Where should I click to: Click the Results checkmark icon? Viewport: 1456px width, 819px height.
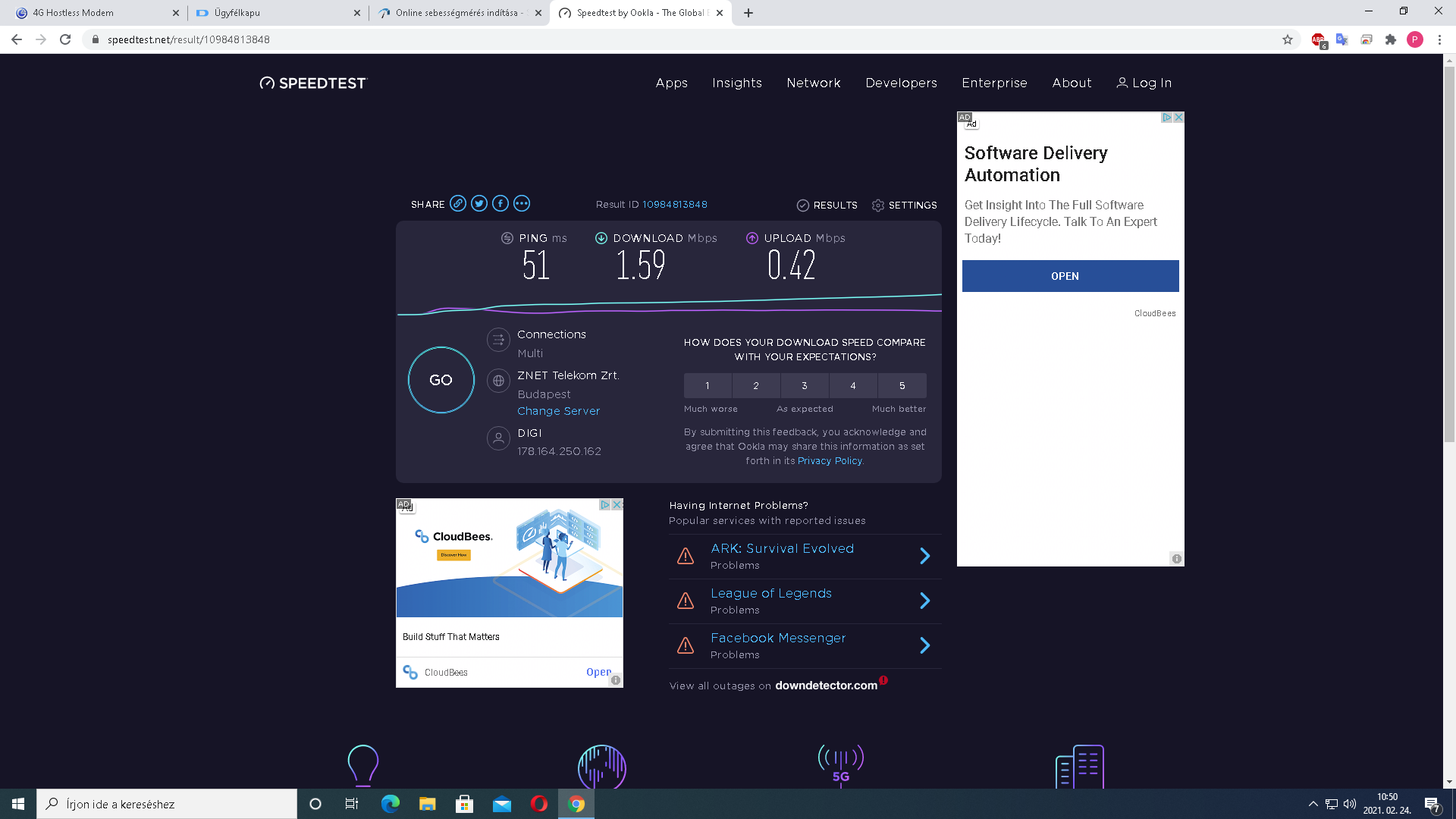pyautogui.click(x=803, y=206)
